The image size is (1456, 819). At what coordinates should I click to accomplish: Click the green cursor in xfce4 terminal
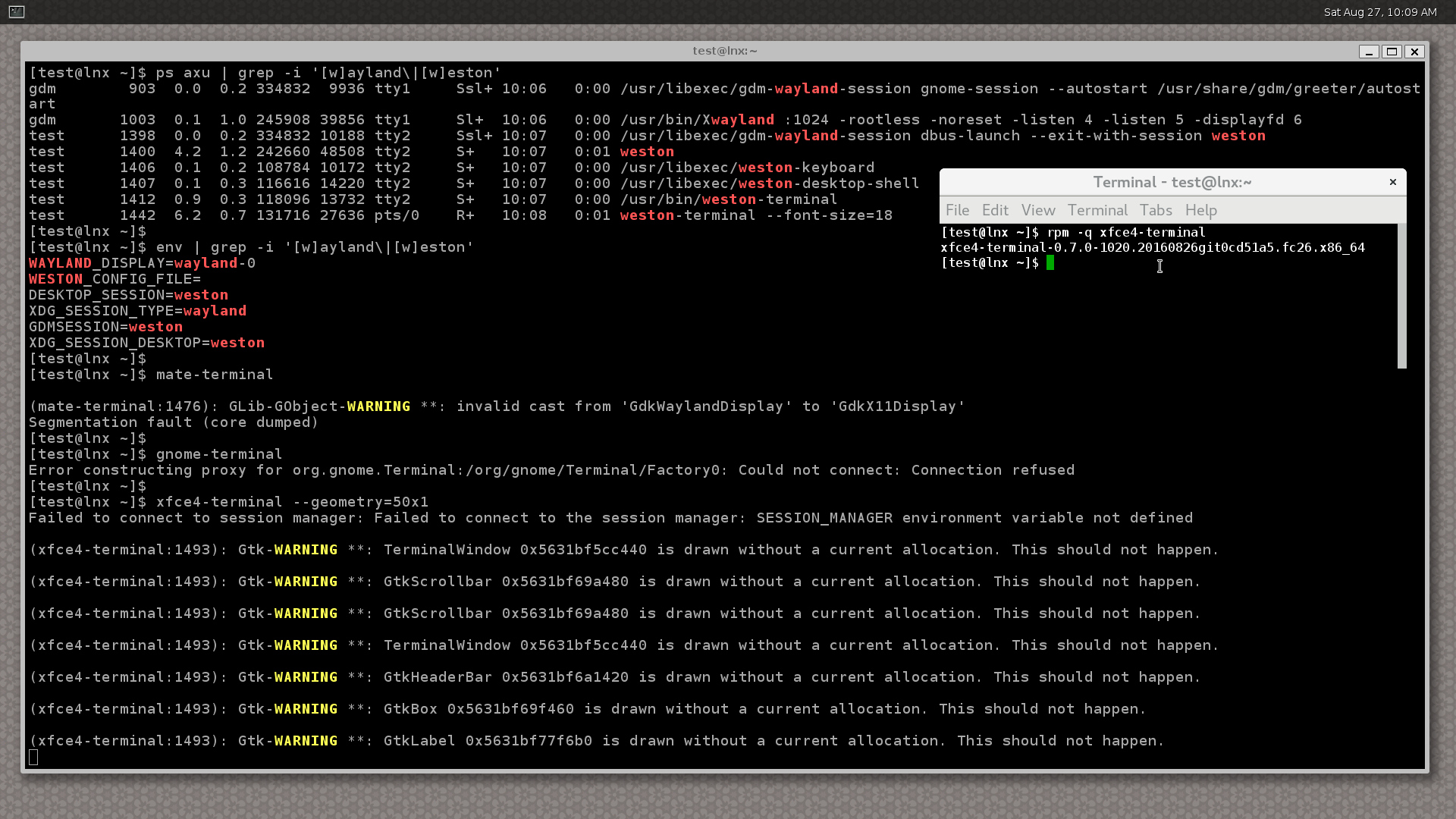(x=1050, y=262)
